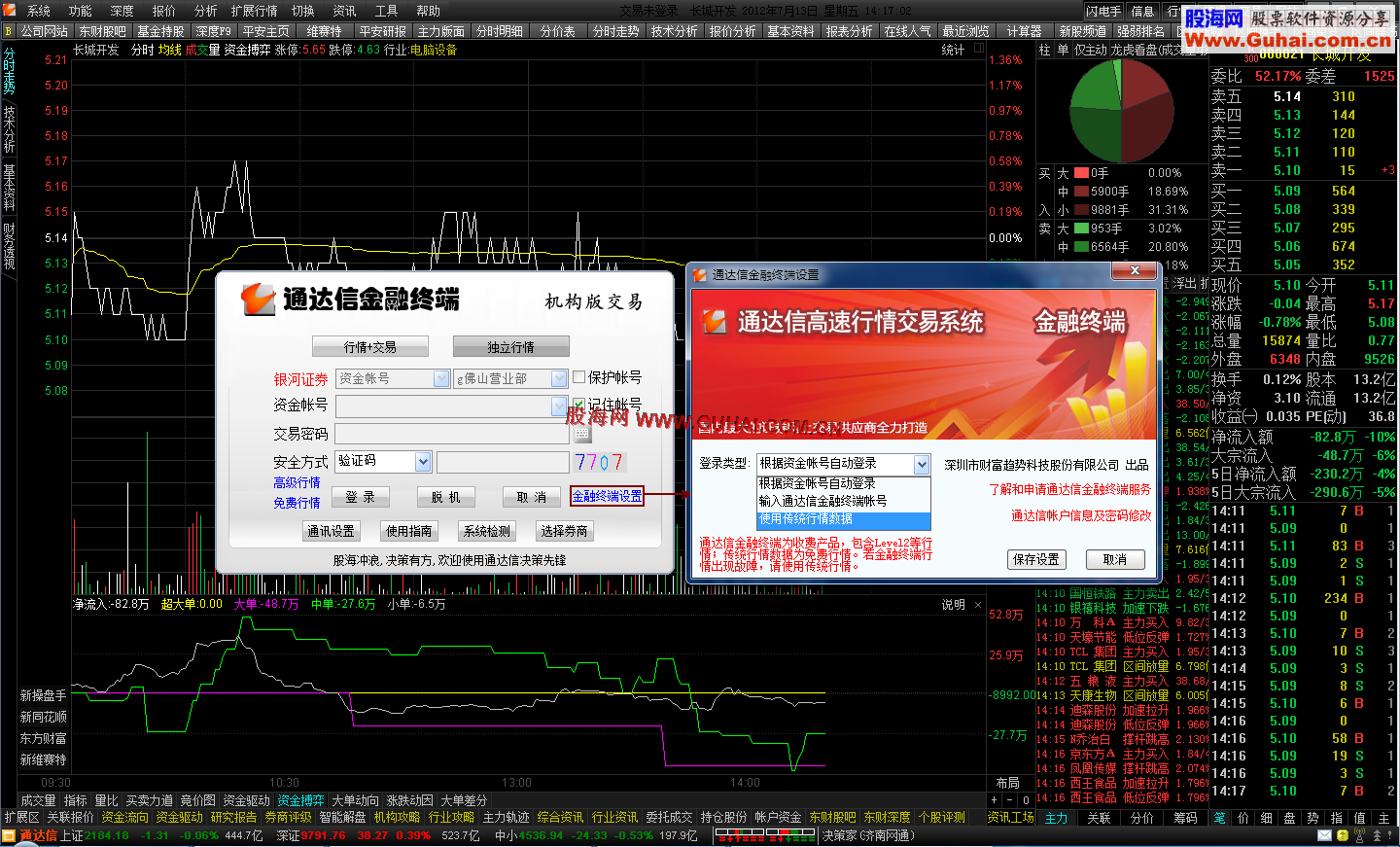Open the 帮助 menu
This screenshot has width=1400, height=847.
click(x=429, y=11)
